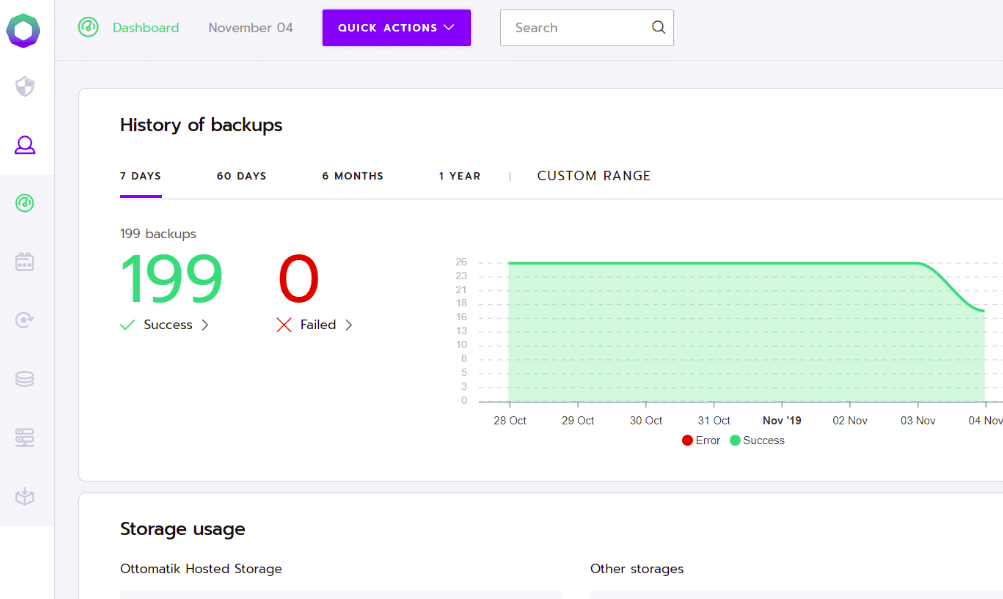Click the Ottomatik hexagon logo
Viewport: 1003px width, 599px height.
coord(24,30)
